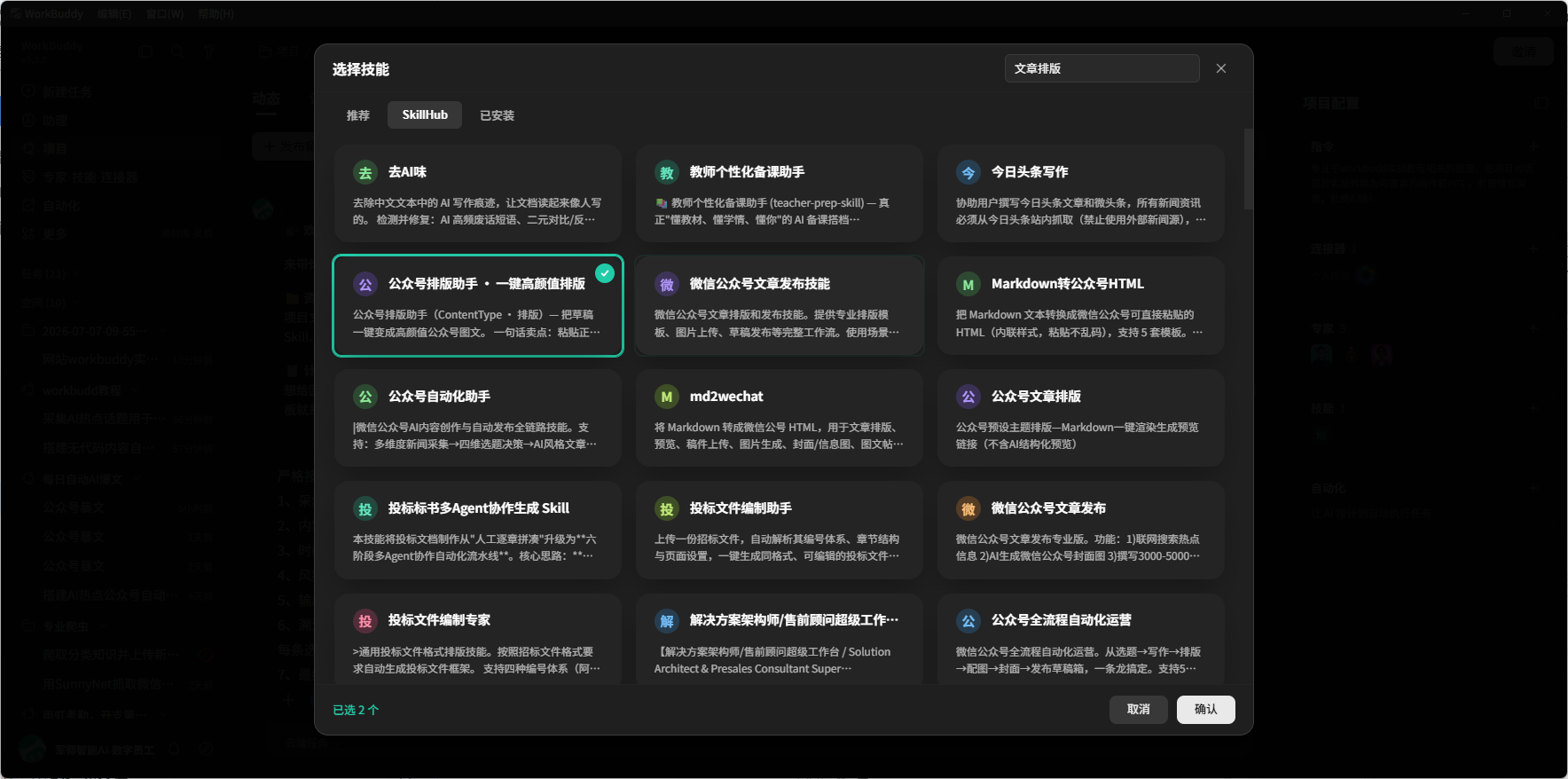
Task: Select 公众号全流程自动化运营 title
Action: 1062,620
